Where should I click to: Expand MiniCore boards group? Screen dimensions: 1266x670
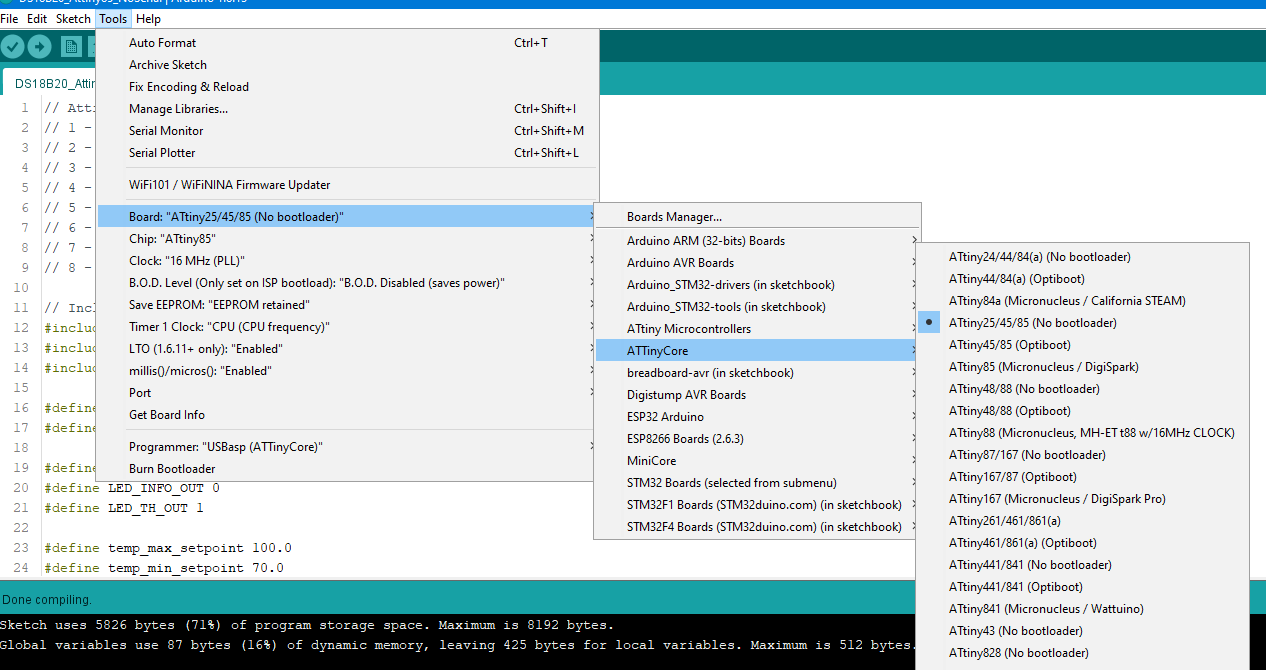(757, 461)
